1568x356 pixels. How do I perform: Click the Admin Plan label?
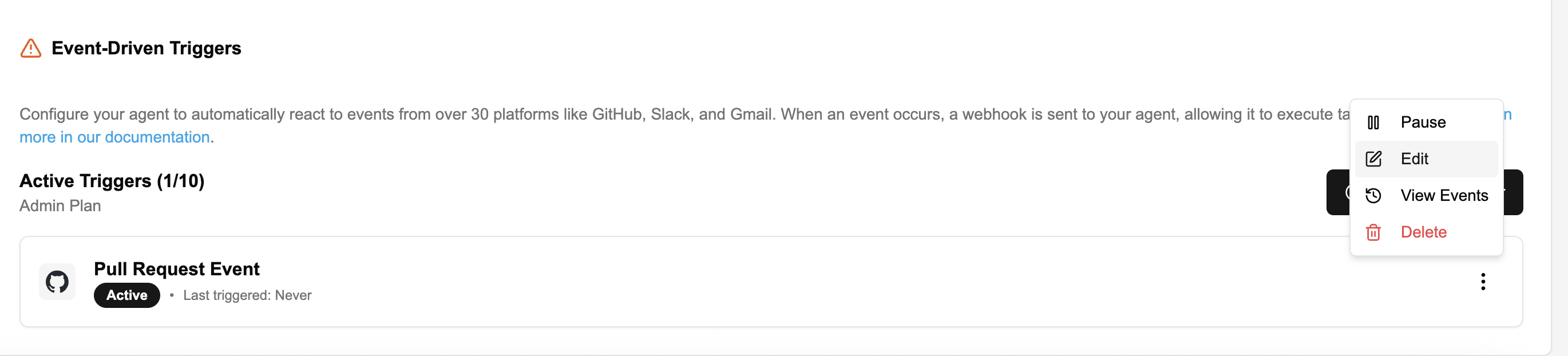point(60,205)
